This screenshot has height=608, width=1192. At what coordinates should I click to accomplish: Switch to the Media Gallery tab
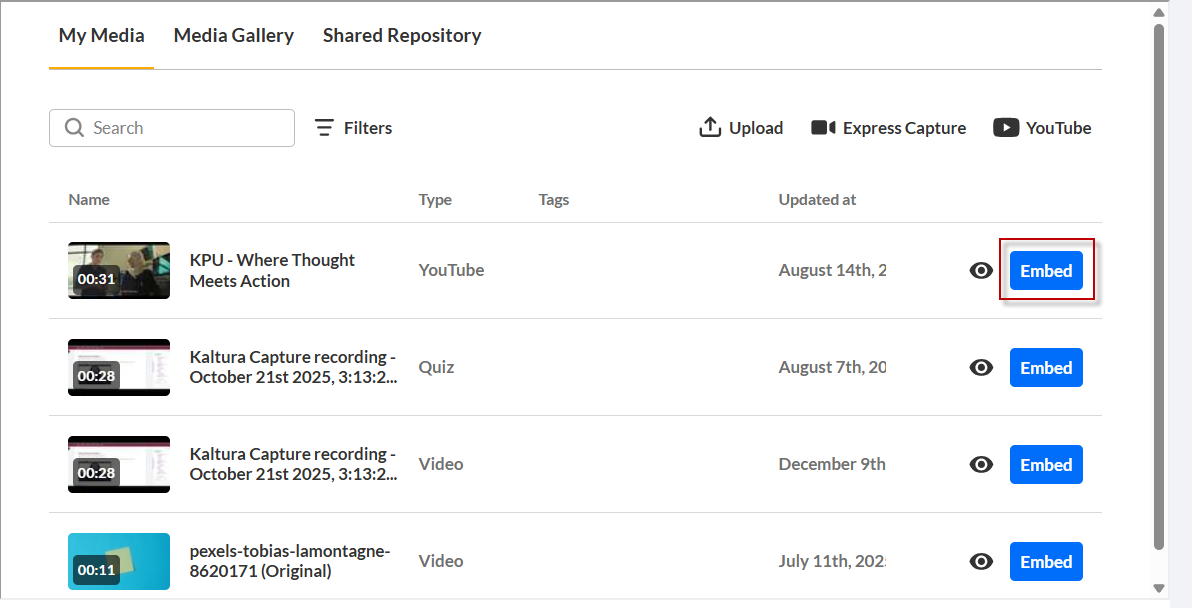233,36
